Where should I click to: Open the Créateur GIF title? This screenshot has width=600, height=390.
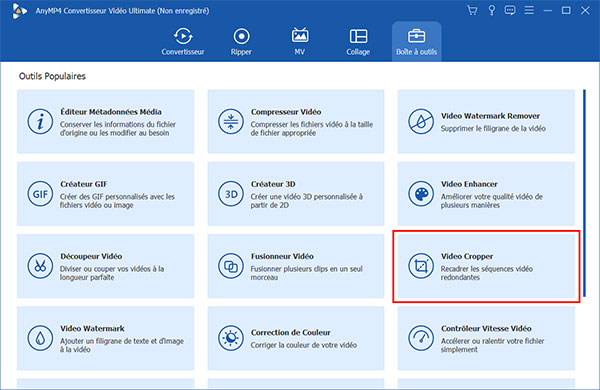pyautogui.click(x=83, y=184)
